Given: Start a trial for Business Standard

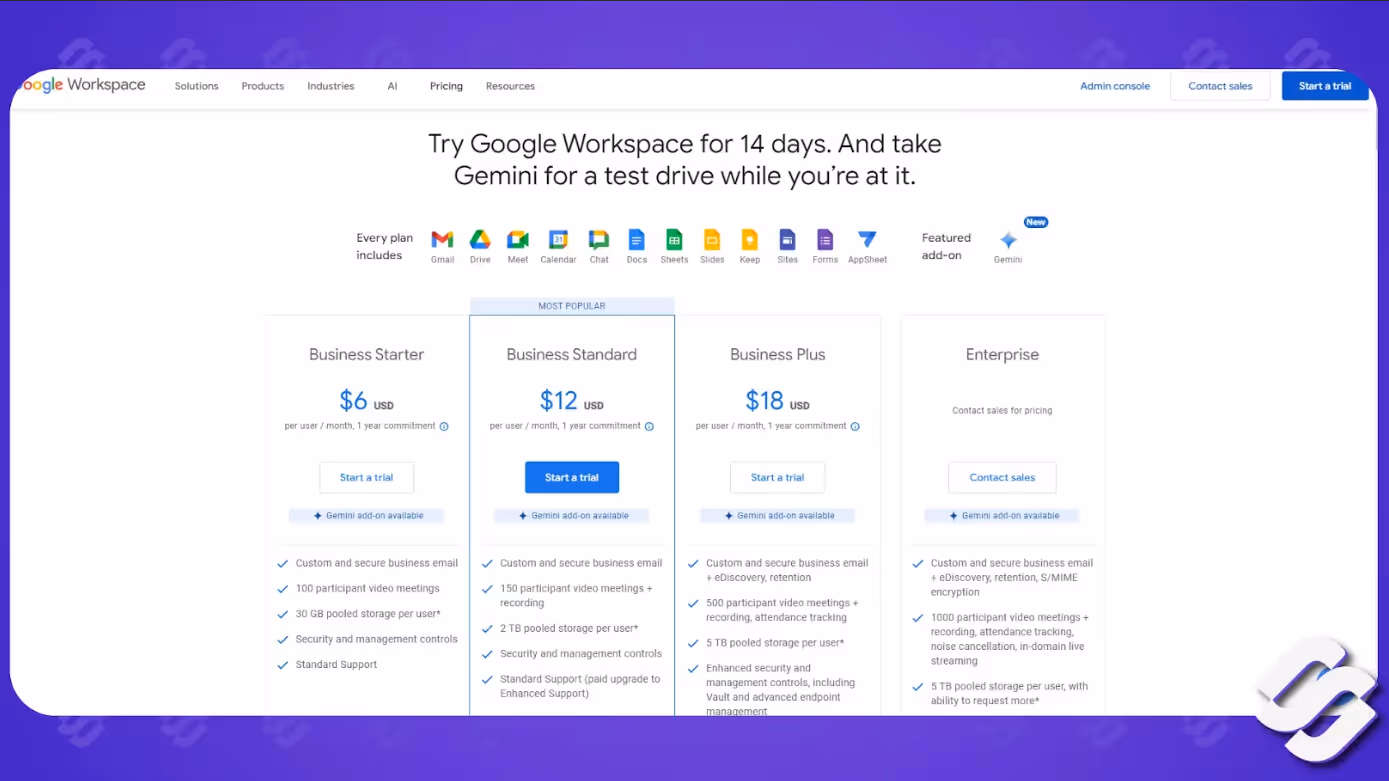Looking at the screenshot, I should (x=572, y=477).
